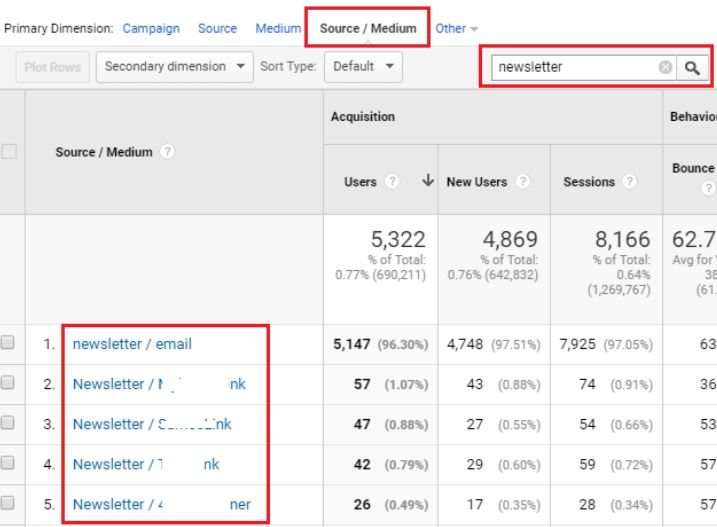This screenshot has height=527, width=717.
Task: Switch primary dimension to Campaign
Action: (151, 29)
